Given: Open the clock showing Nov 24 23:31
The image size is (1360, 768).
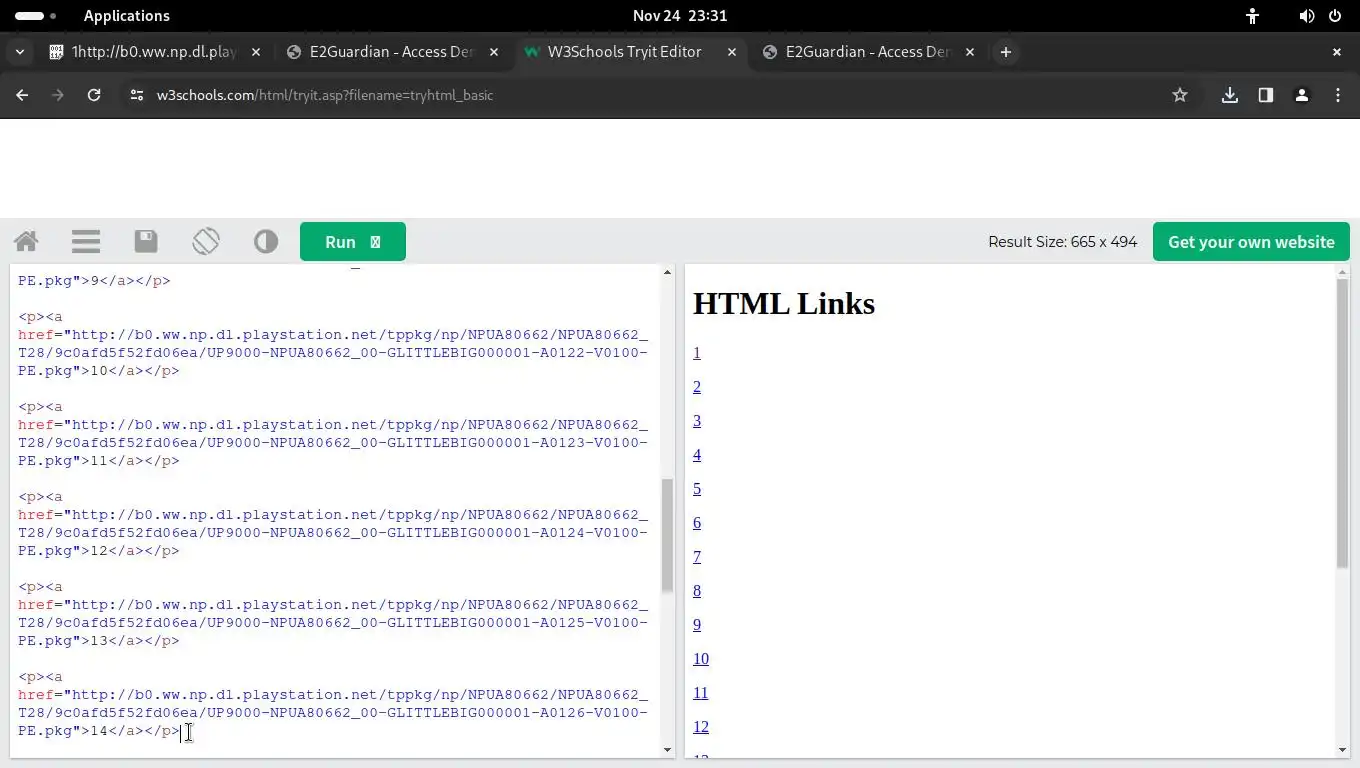Looking at the screenshot, I should [680, 16].
